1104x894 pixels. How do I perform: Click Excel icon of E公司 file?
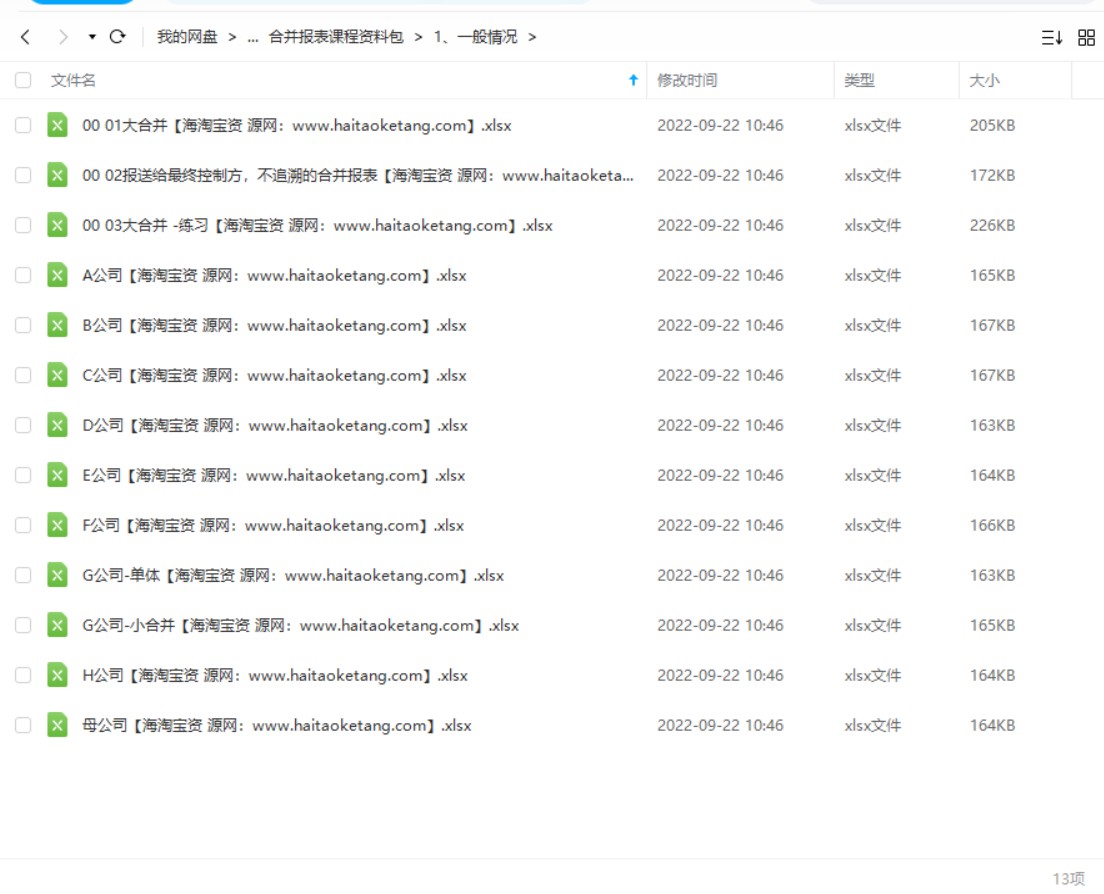pos(57,475)
